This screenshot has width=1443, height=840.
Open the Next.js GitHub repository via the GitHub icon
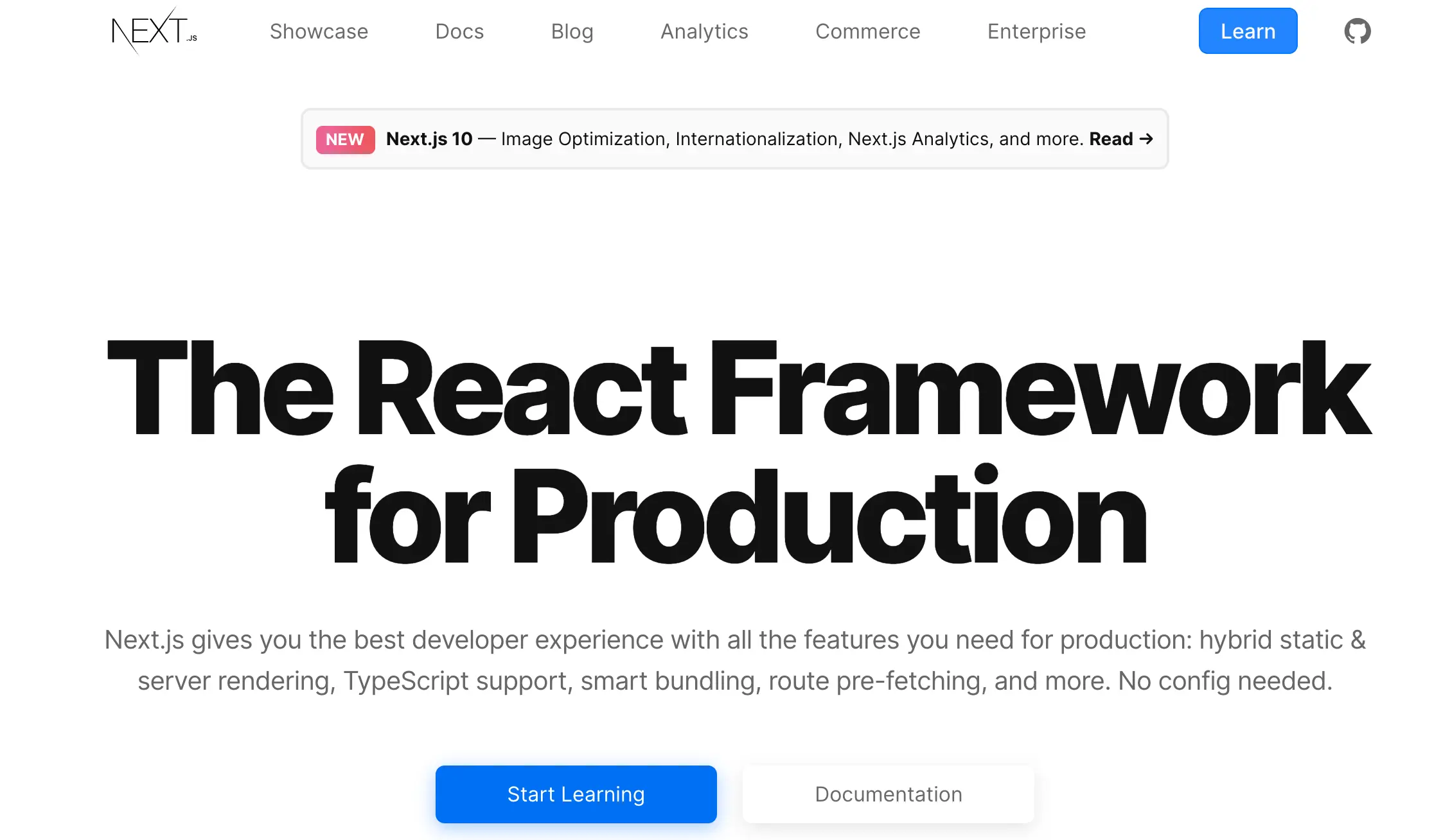click(1357, 31)
